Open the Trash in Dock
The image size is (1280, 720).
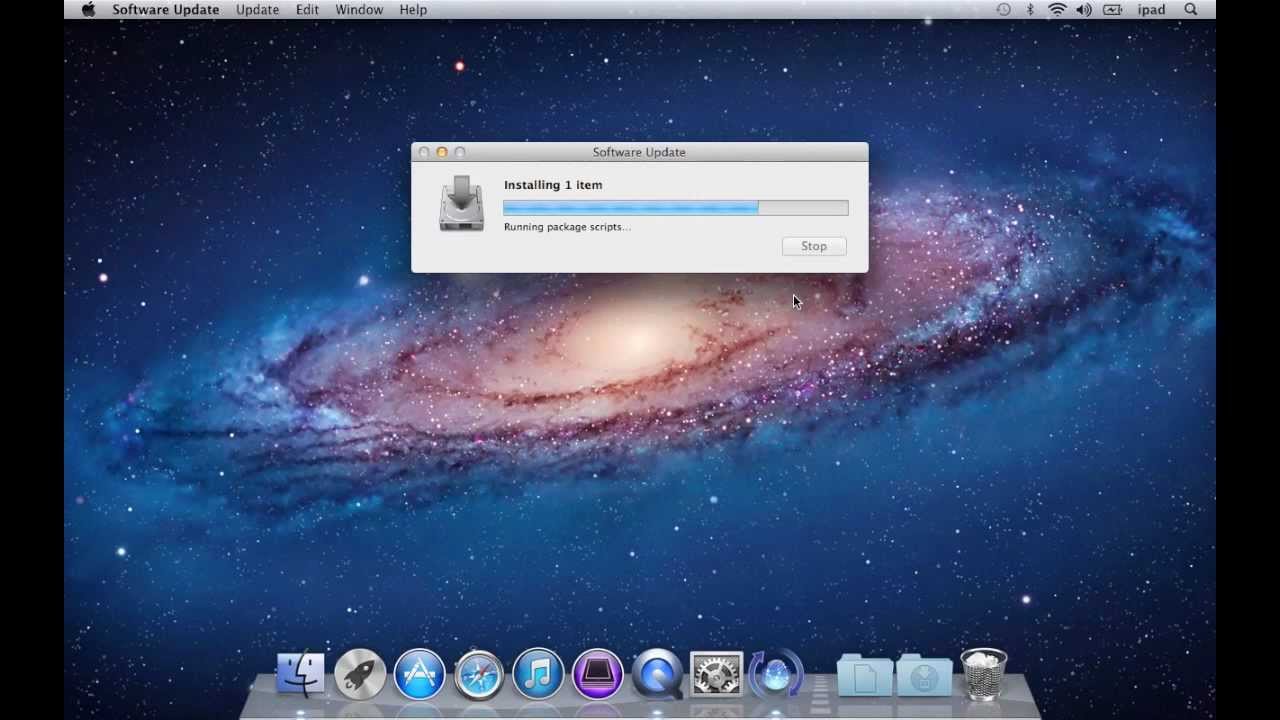pyautogui.click(x=984, y=673)
